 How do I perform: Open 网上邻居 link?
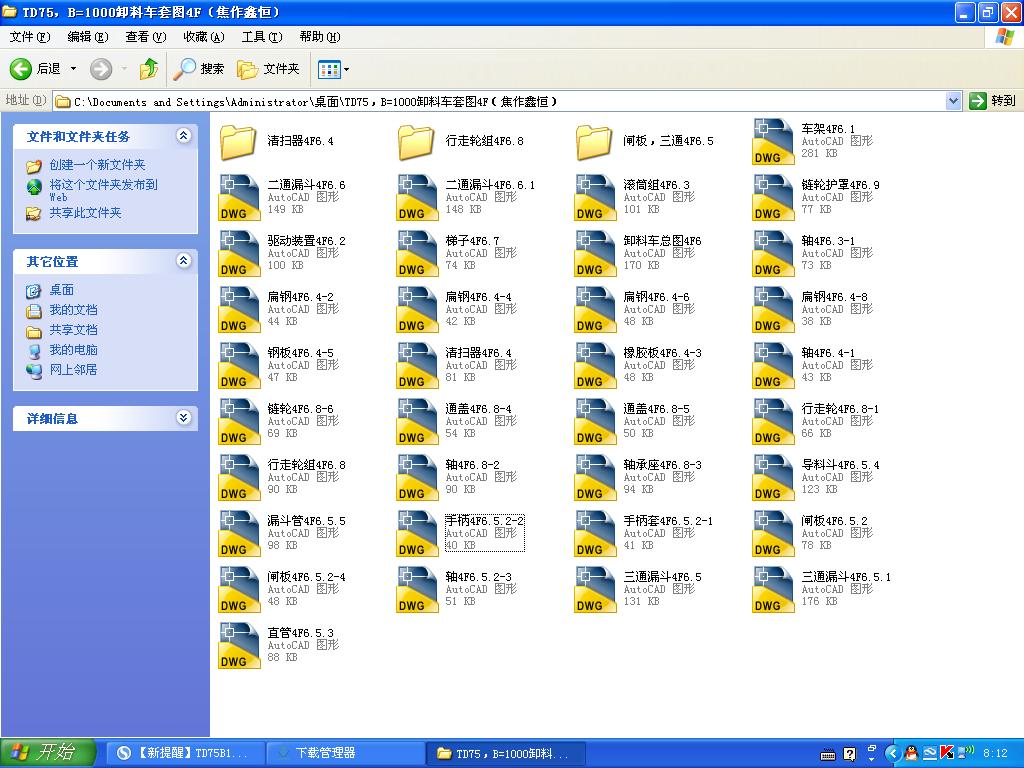[73, 370]
